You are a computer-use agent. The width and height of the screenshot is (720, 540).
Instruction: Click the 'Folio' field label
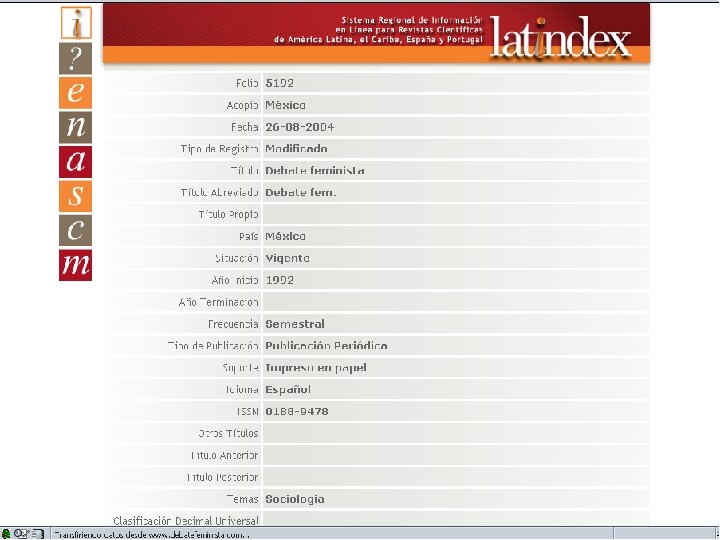[x=247, y=83]
